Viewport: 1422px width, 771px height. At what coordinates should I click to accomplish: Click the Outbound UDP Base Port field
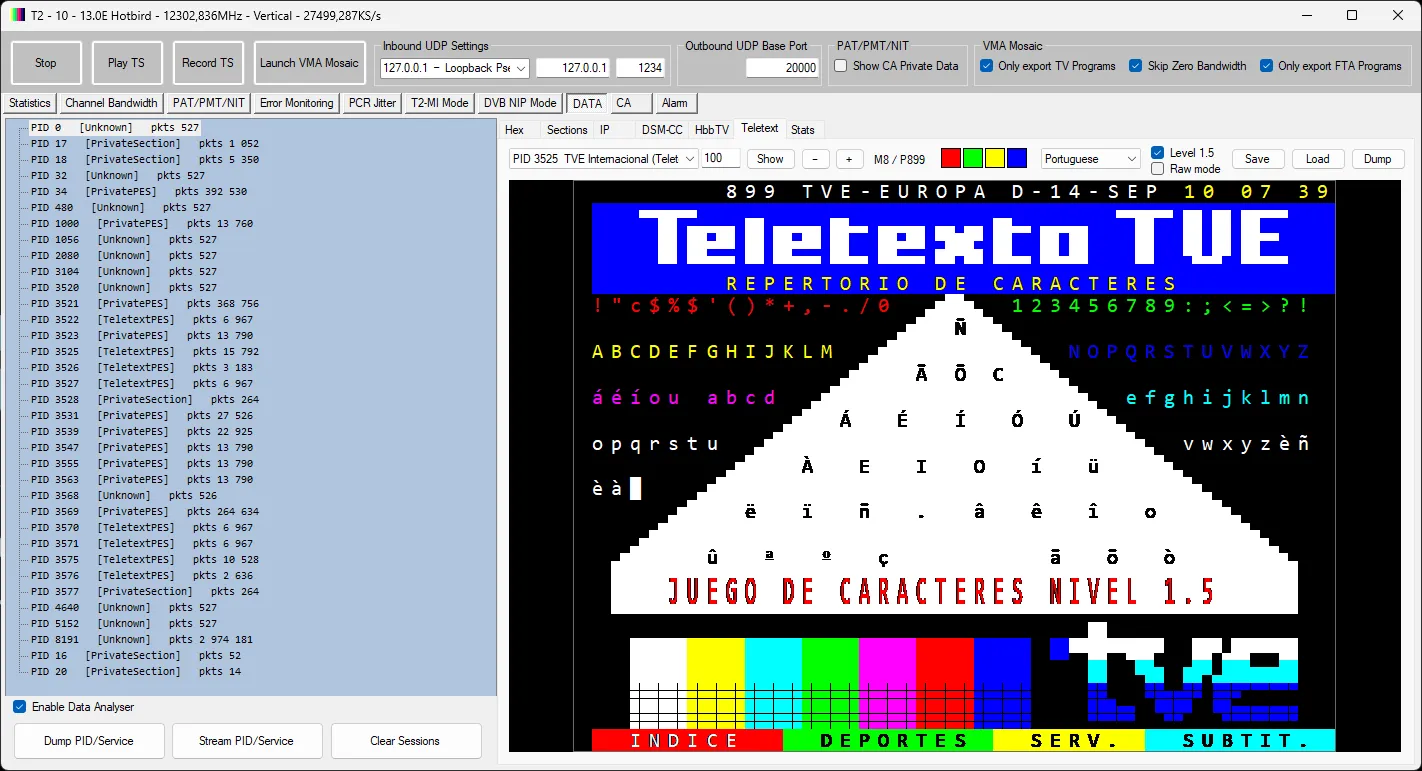point(782,67)
